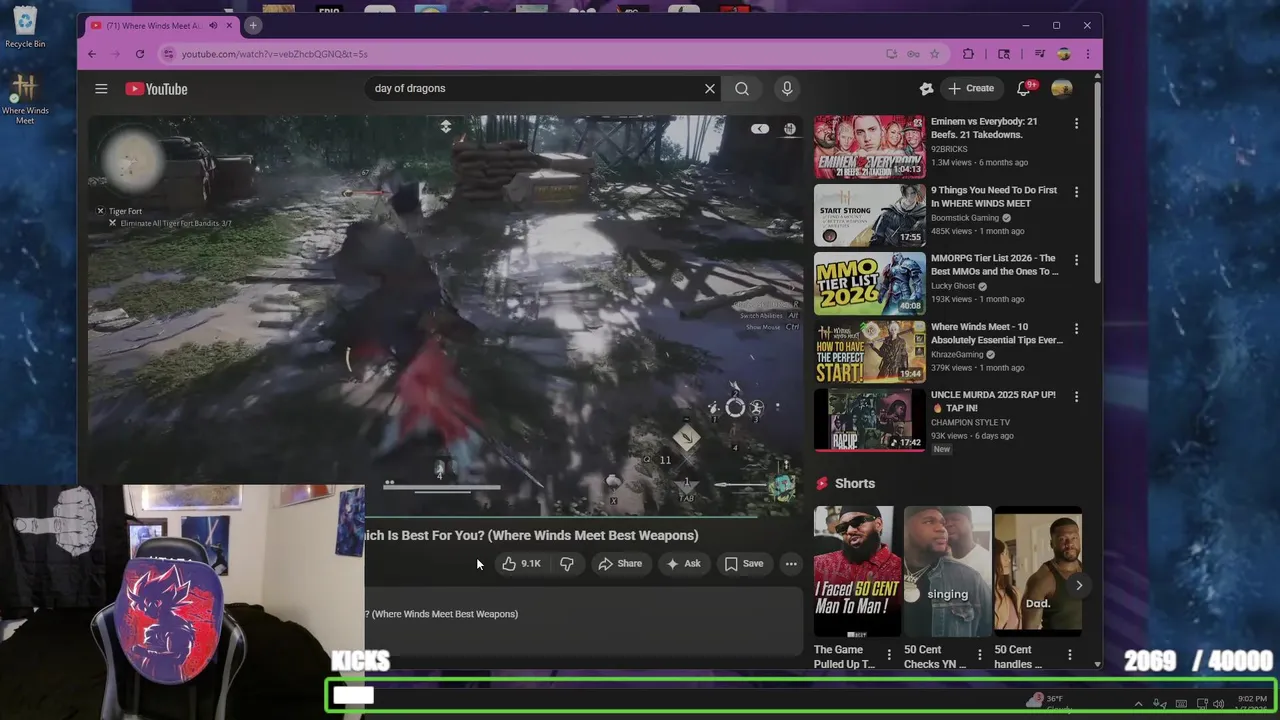This screenshot has width=1280, height=720.
Task: Open taskbar volume speaker icon
Action: click(x=1218, y=704)
